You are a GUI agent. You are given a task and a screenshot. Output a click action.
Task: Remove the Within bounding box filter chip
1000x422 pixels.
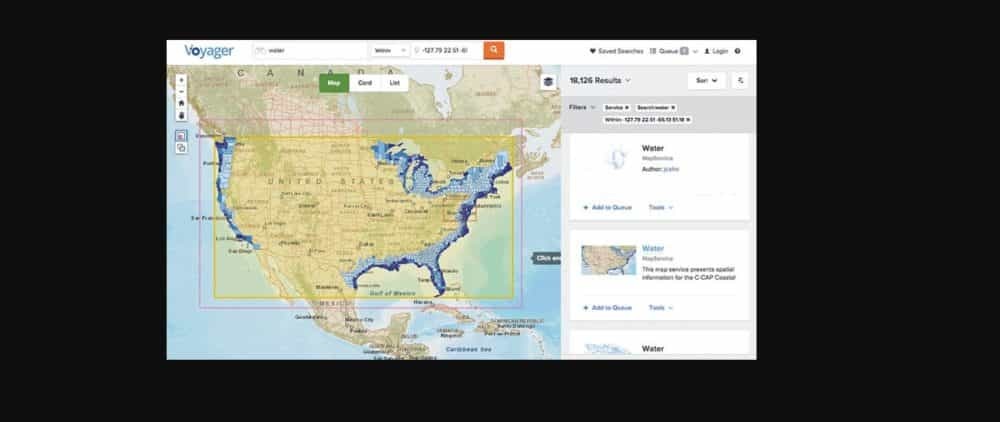tap(688, 119)
